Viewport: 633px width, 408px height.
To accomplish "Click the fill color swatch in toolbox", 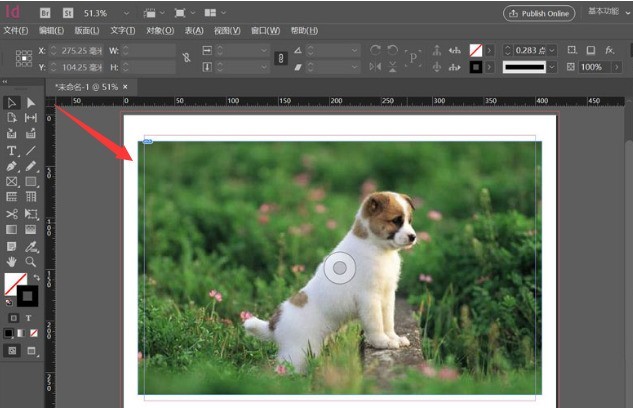I will (16, 284).
